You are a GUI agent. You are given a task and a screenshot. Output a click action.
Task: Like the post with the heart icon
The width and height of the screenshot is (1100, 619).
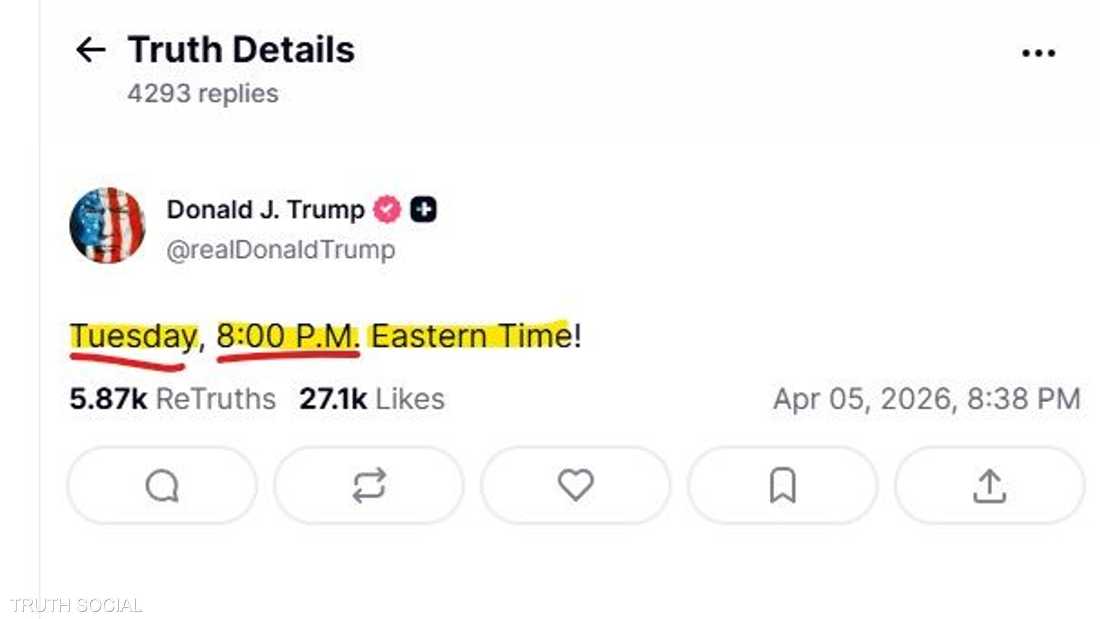coord(576,486)
